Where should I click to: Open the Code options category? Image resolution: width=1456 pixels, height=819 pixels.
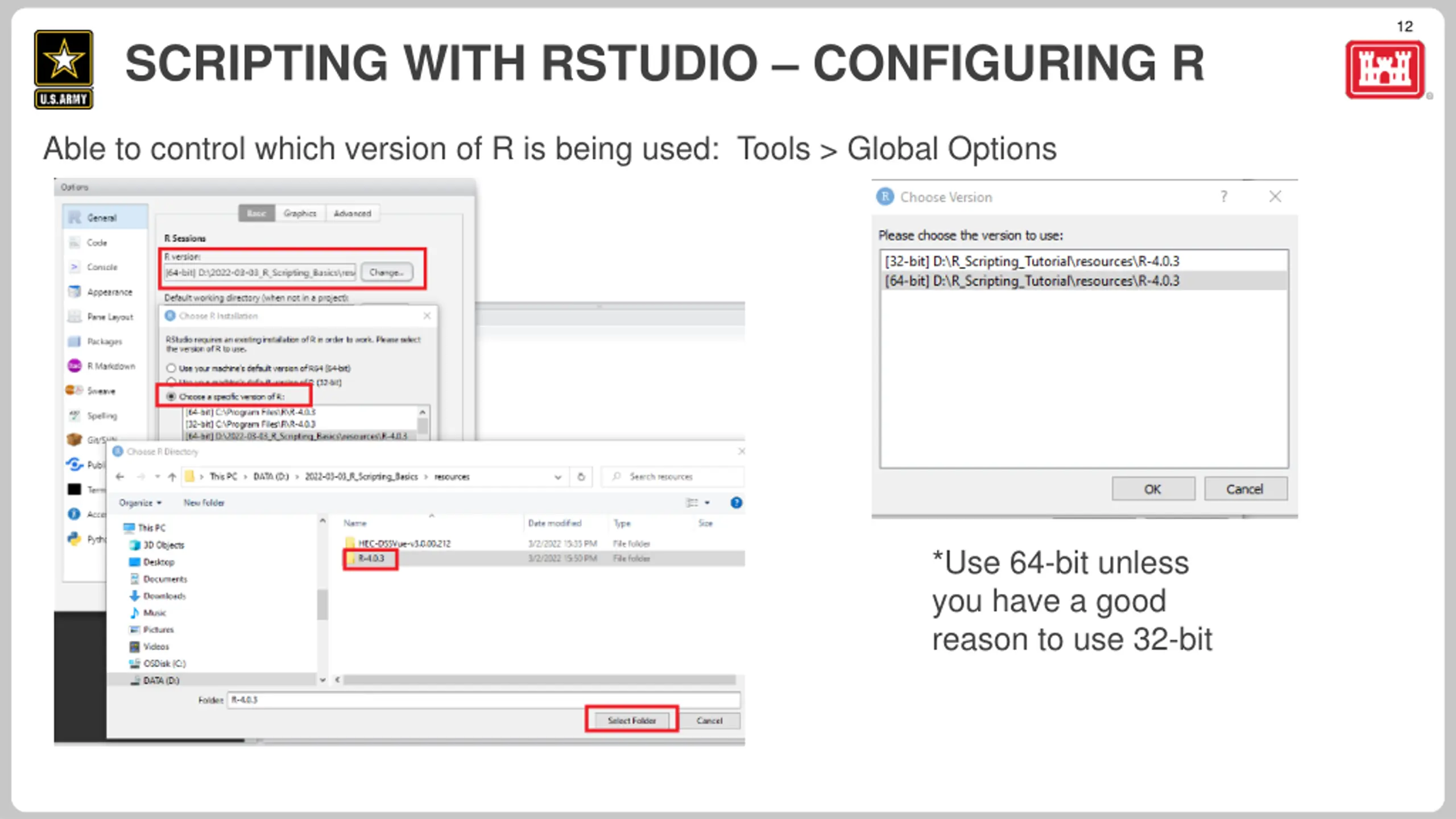coord(97,242)
